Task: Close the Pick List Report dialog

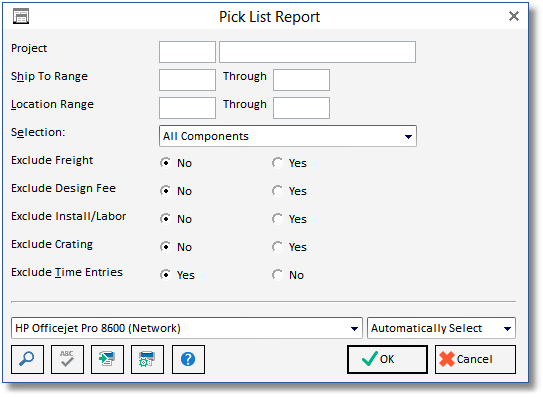Action: coord(514,16)
